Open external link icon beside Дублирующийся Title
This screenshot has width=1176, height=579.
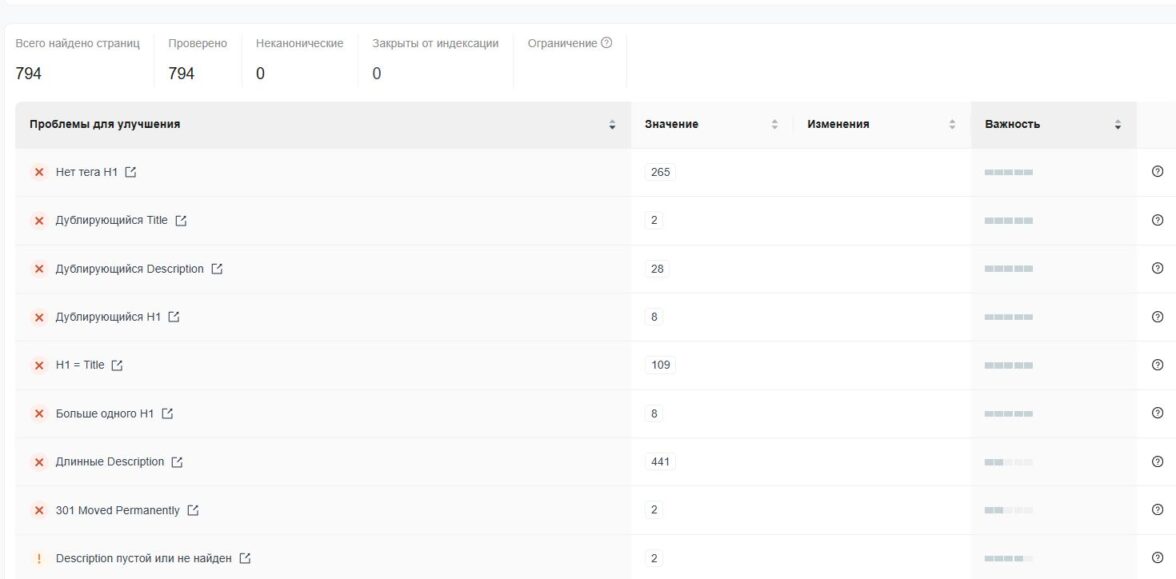181,221
